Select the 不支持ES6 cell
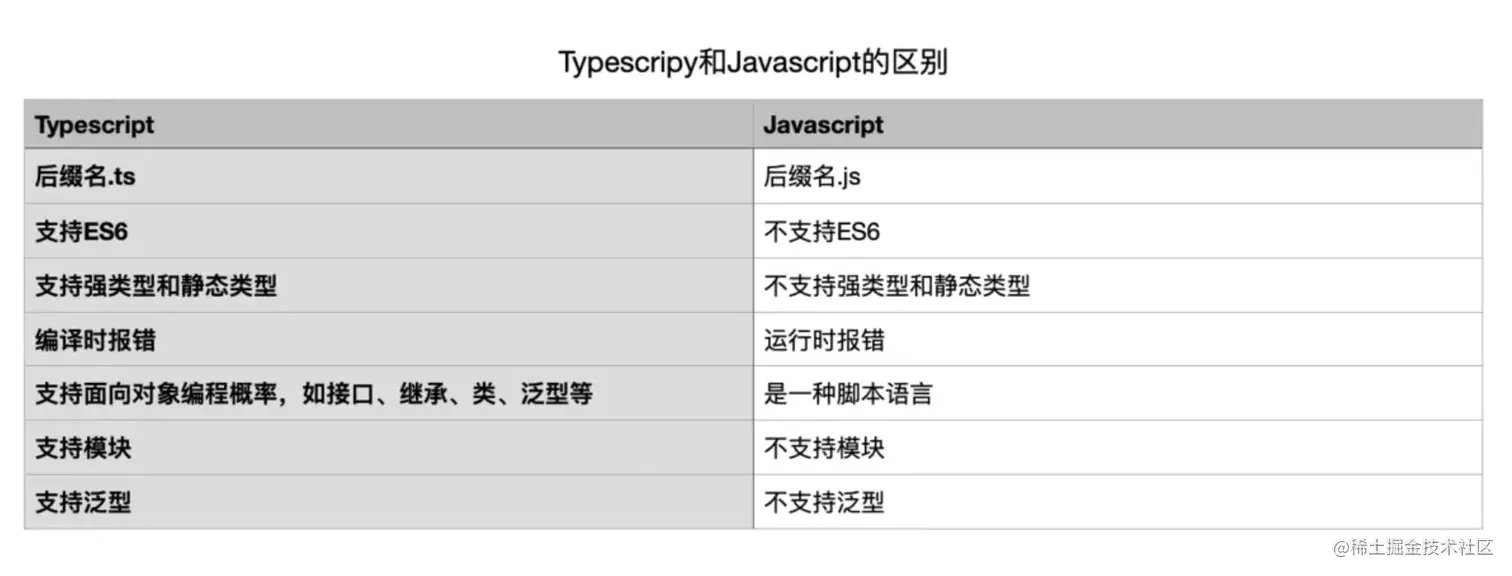Viewport: 1512px width, 576px height. tap(1118, 231)
